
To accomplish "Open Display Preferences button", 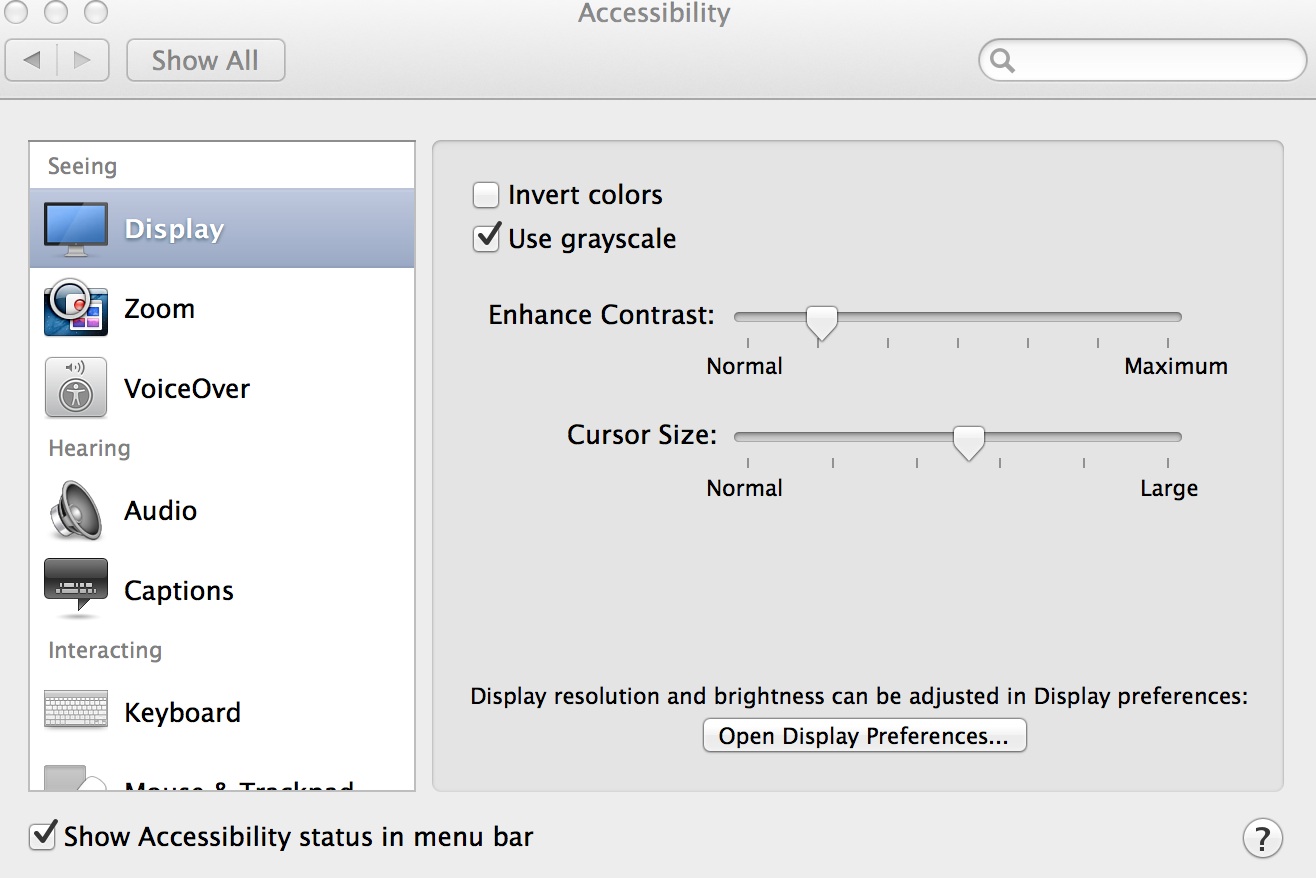I will [x=864, y=736].
